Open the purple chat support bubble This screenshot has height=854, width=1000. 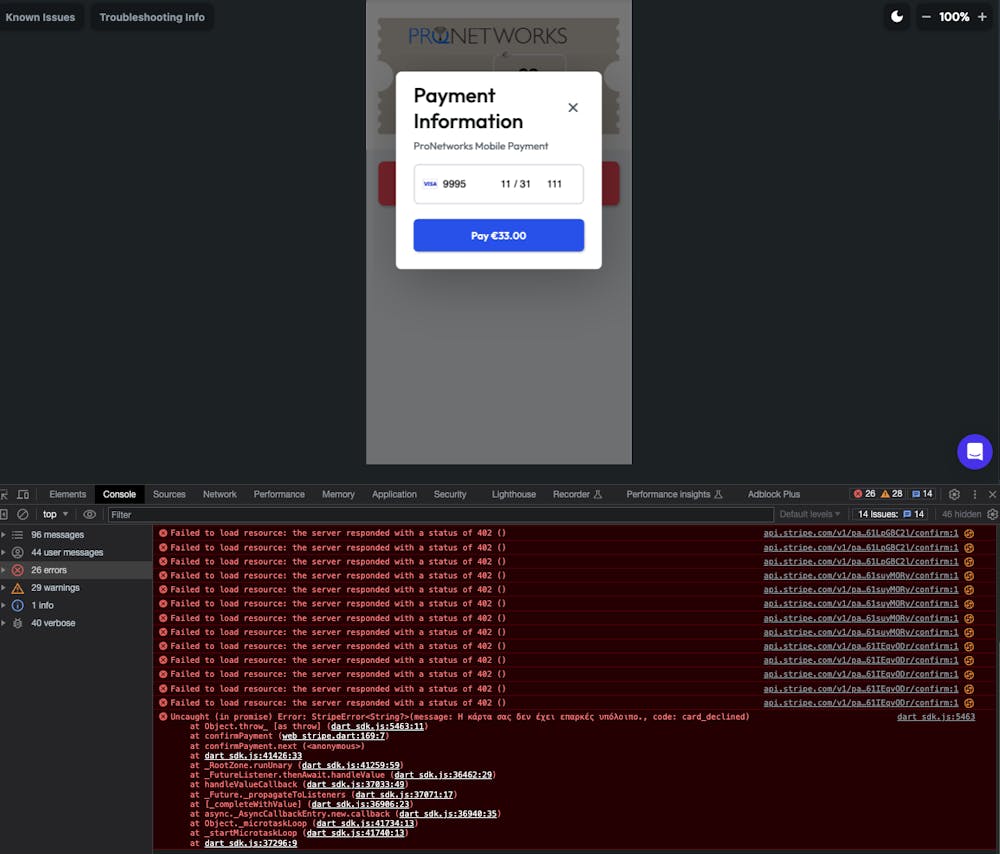[974, 452]
